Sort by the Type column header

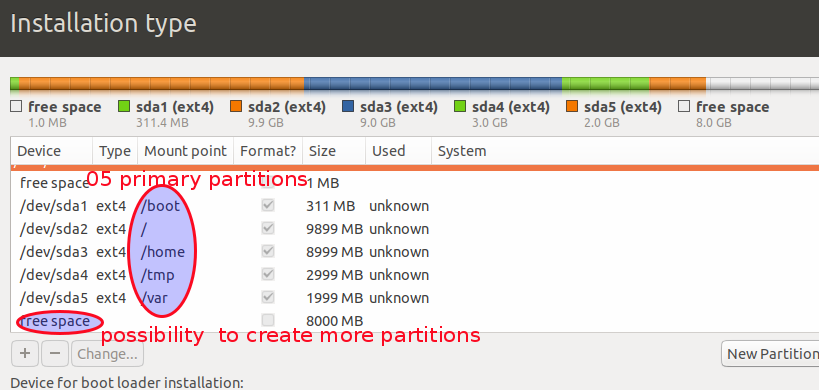(x=115, y=151)
